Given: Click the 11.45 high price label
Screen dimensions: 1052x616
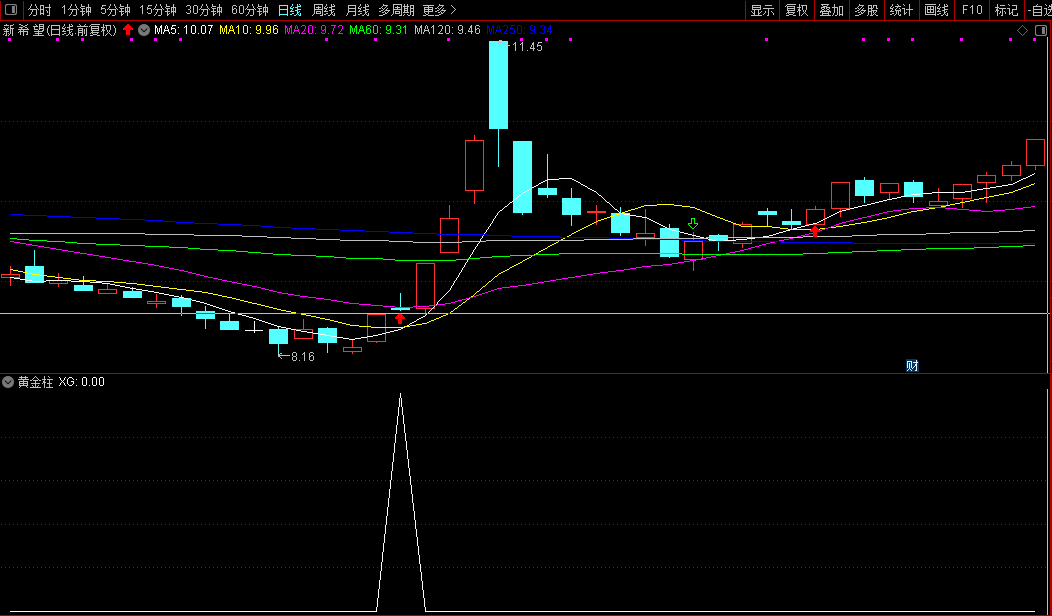Looking at the screenshot, I should (526, 47).
